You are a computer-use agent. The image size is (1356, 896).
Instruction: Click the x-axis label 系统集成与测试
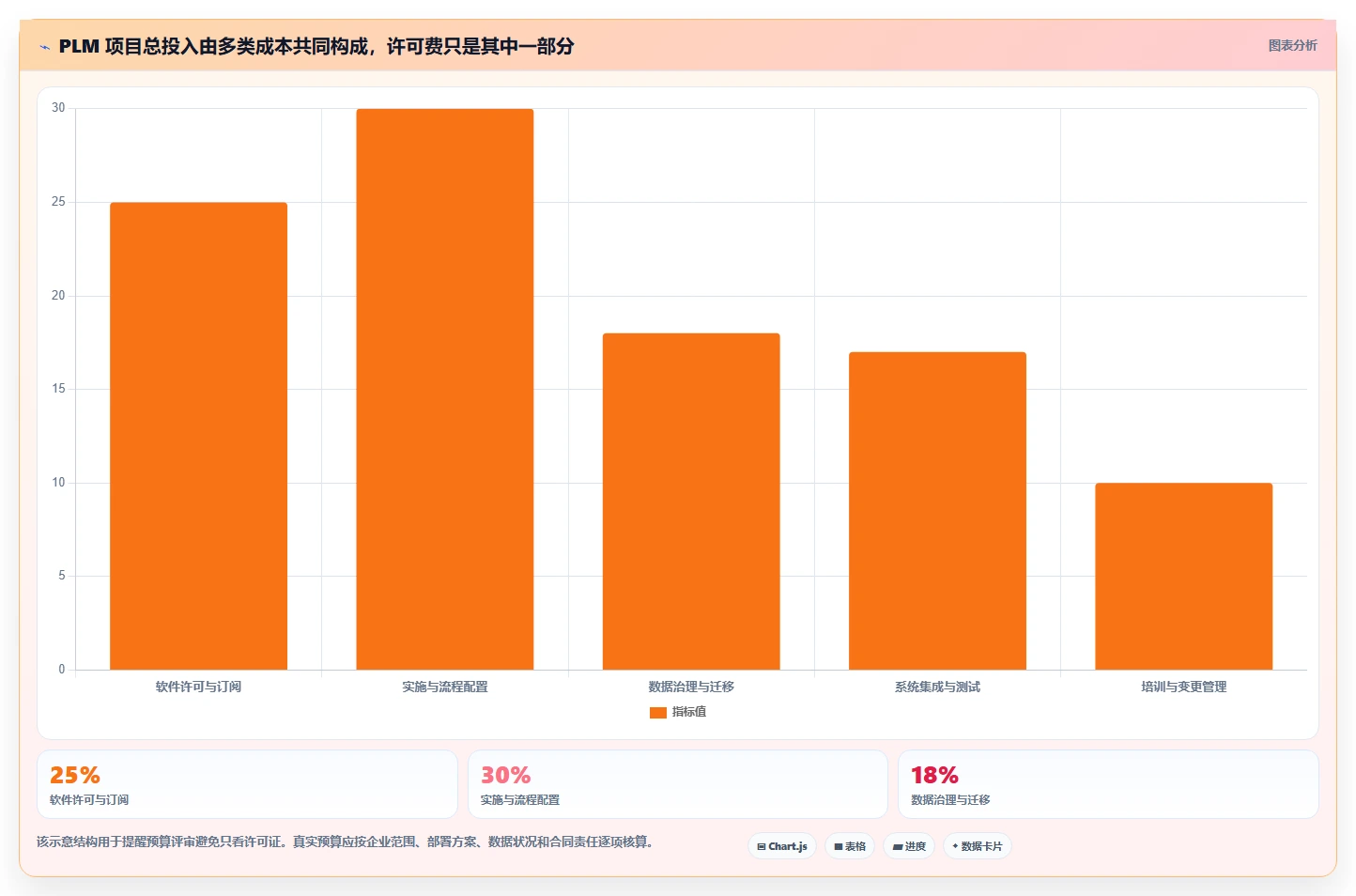(937, 687)
